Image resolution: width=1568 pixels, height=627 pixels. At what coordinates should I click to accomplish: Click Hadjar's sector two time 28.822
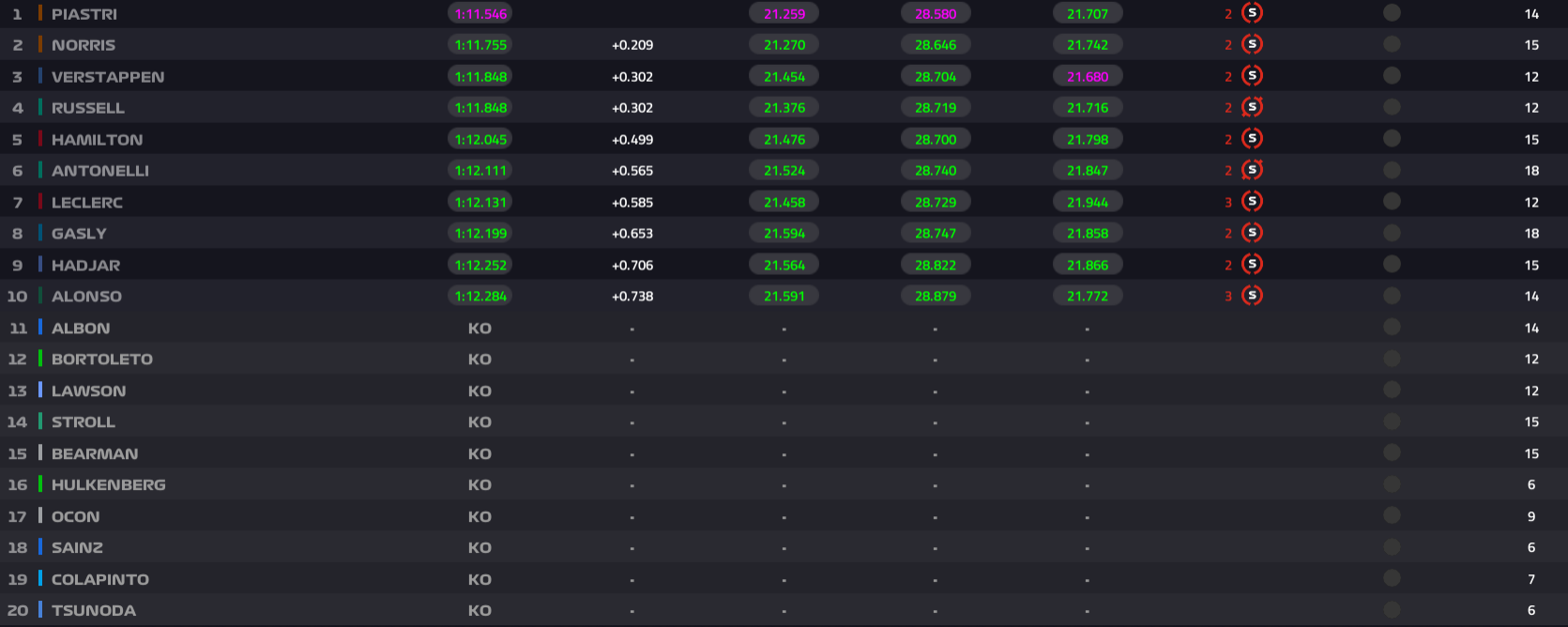click(x=936, y=266)
